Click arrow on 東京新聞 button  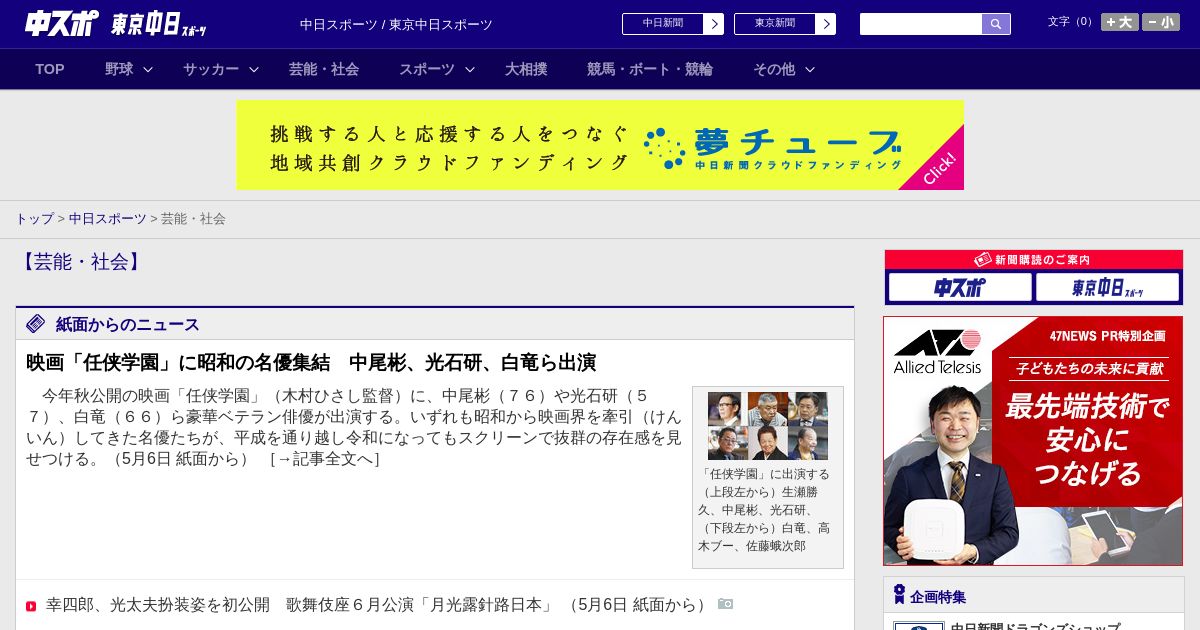[825, 24]
